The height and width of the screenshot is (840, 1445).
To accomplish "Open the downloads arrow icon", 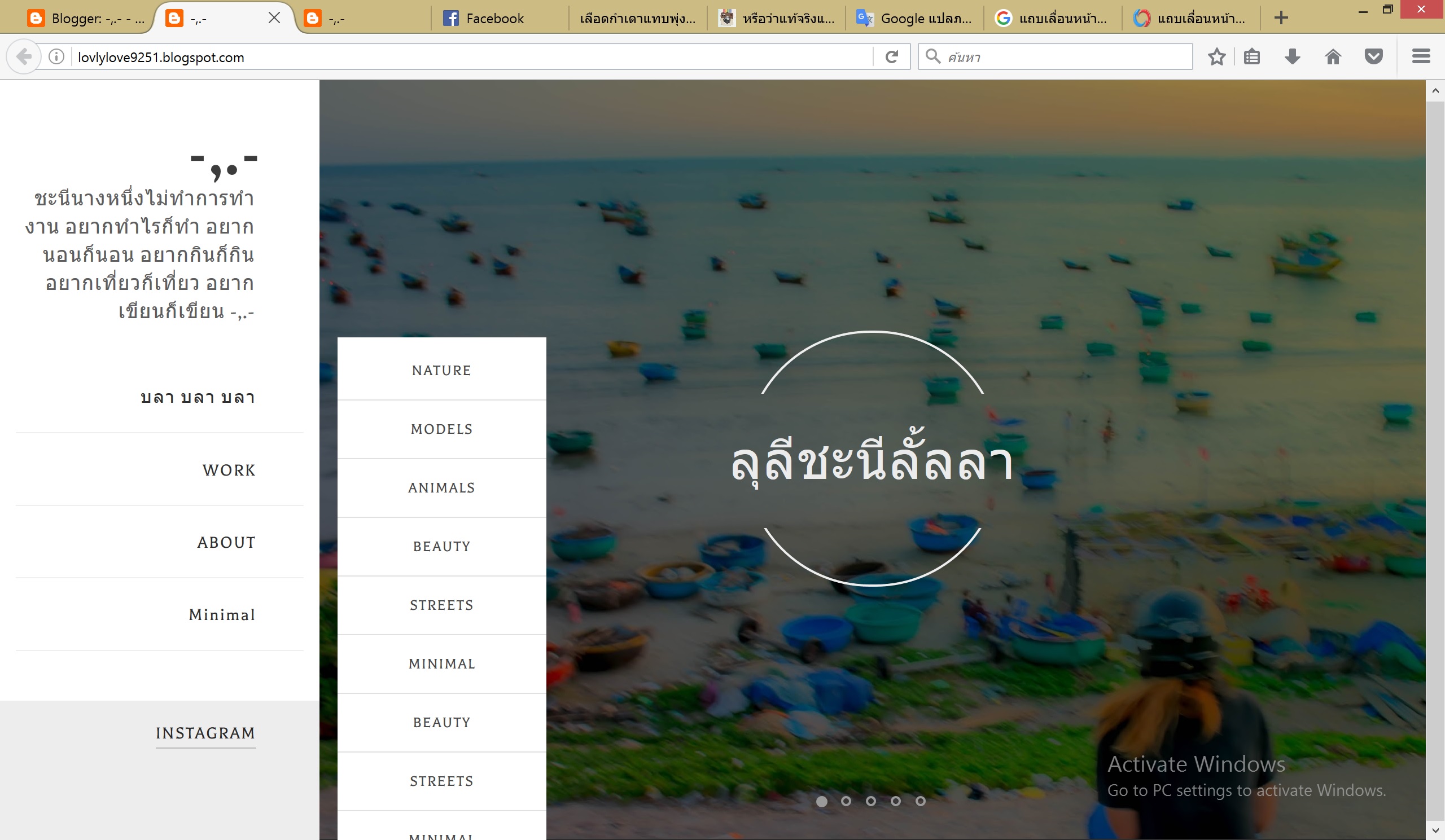I will click(x=1292, y=57).
